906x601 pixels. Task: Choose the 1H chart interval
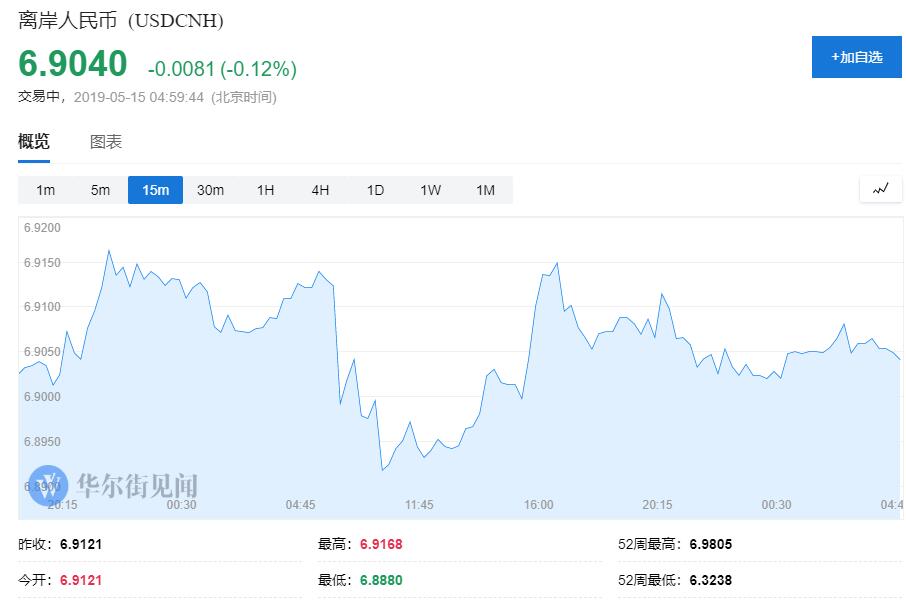pos(265,190)
